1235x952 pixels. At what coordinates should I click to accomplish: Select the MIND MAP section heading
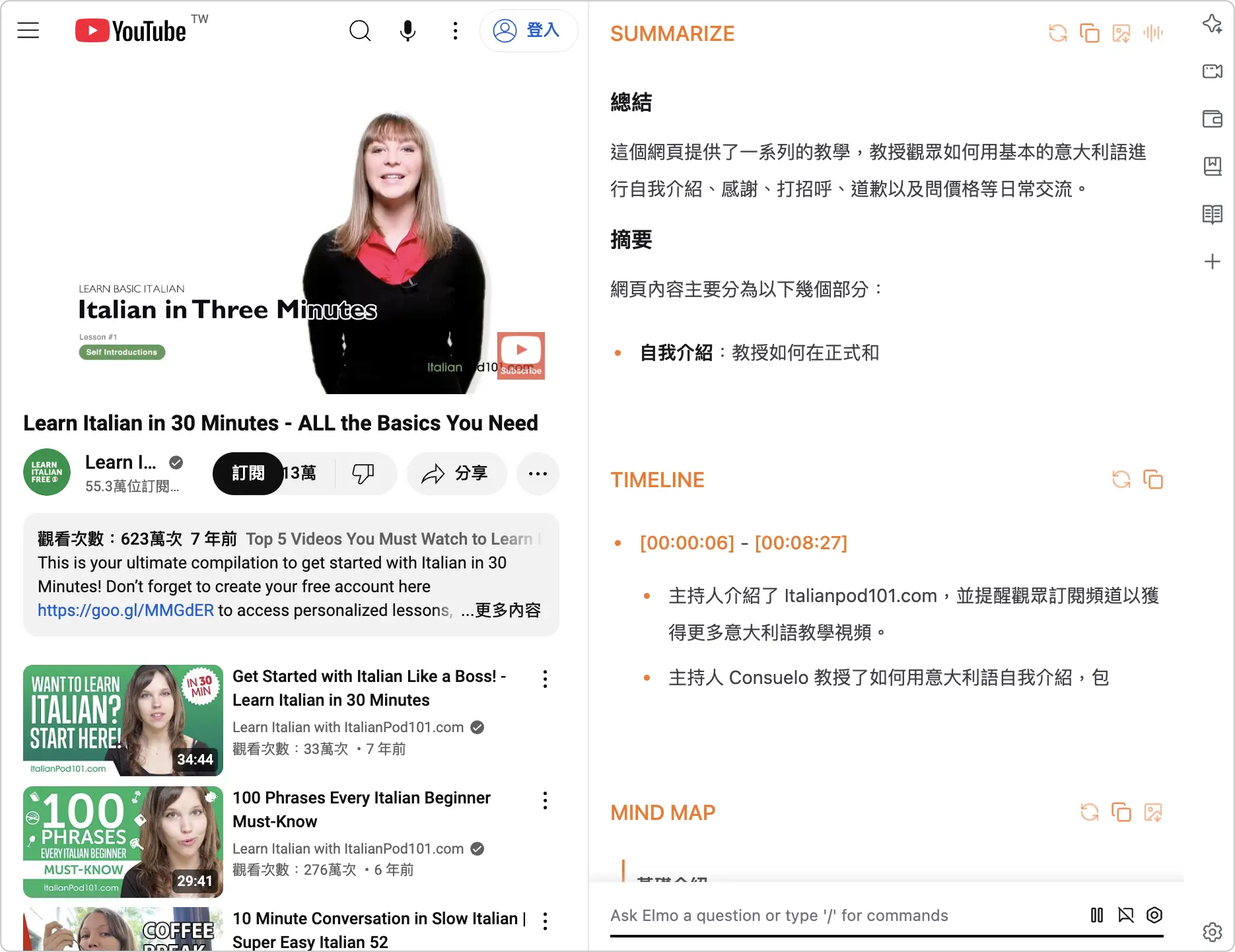click(x=662, y=813)
